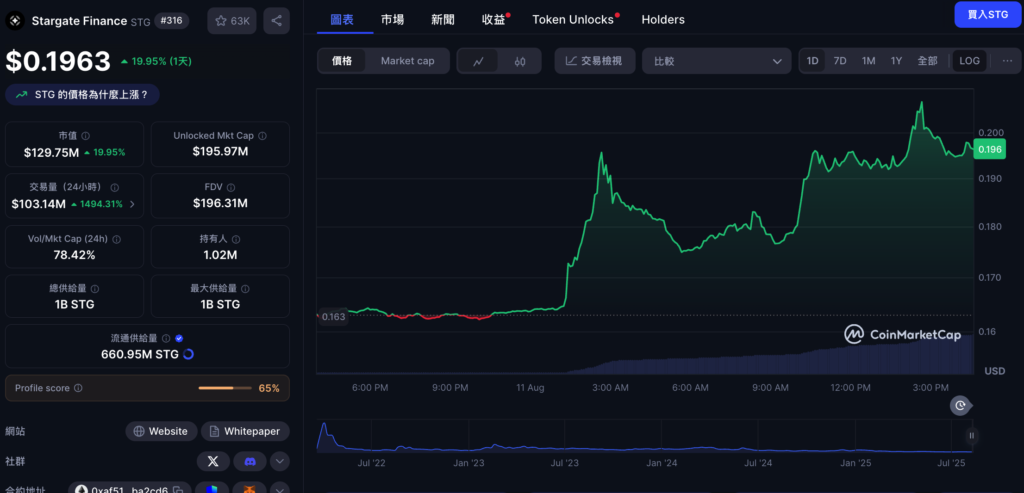Click the chart range slider pause handle
Image resolution: width=1024 pixels, height=493 pixels.
click(970, 435)
